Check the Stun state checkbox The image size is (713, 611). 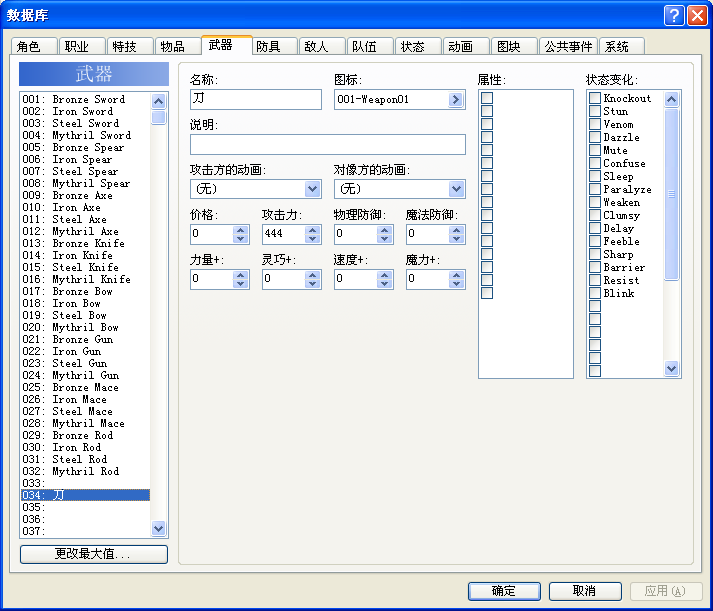[595, 111]
